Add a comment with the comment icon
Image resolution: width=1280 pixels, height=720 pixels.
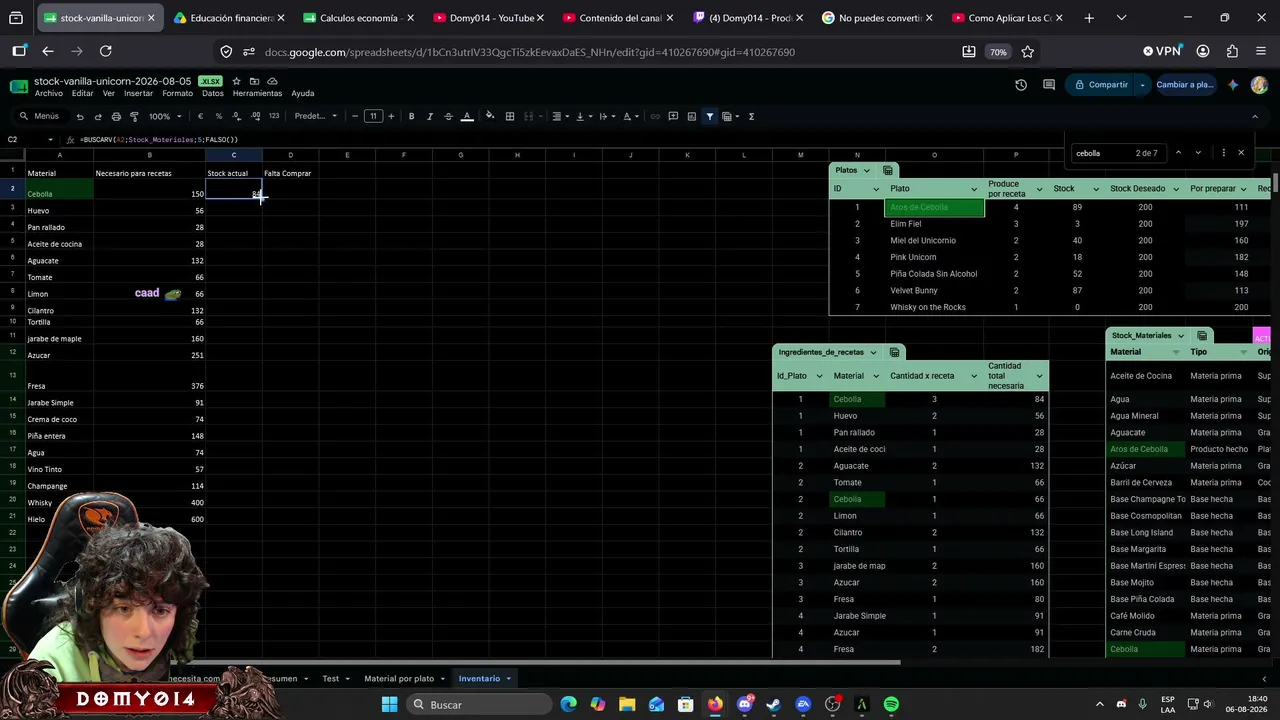click(673, 116)
